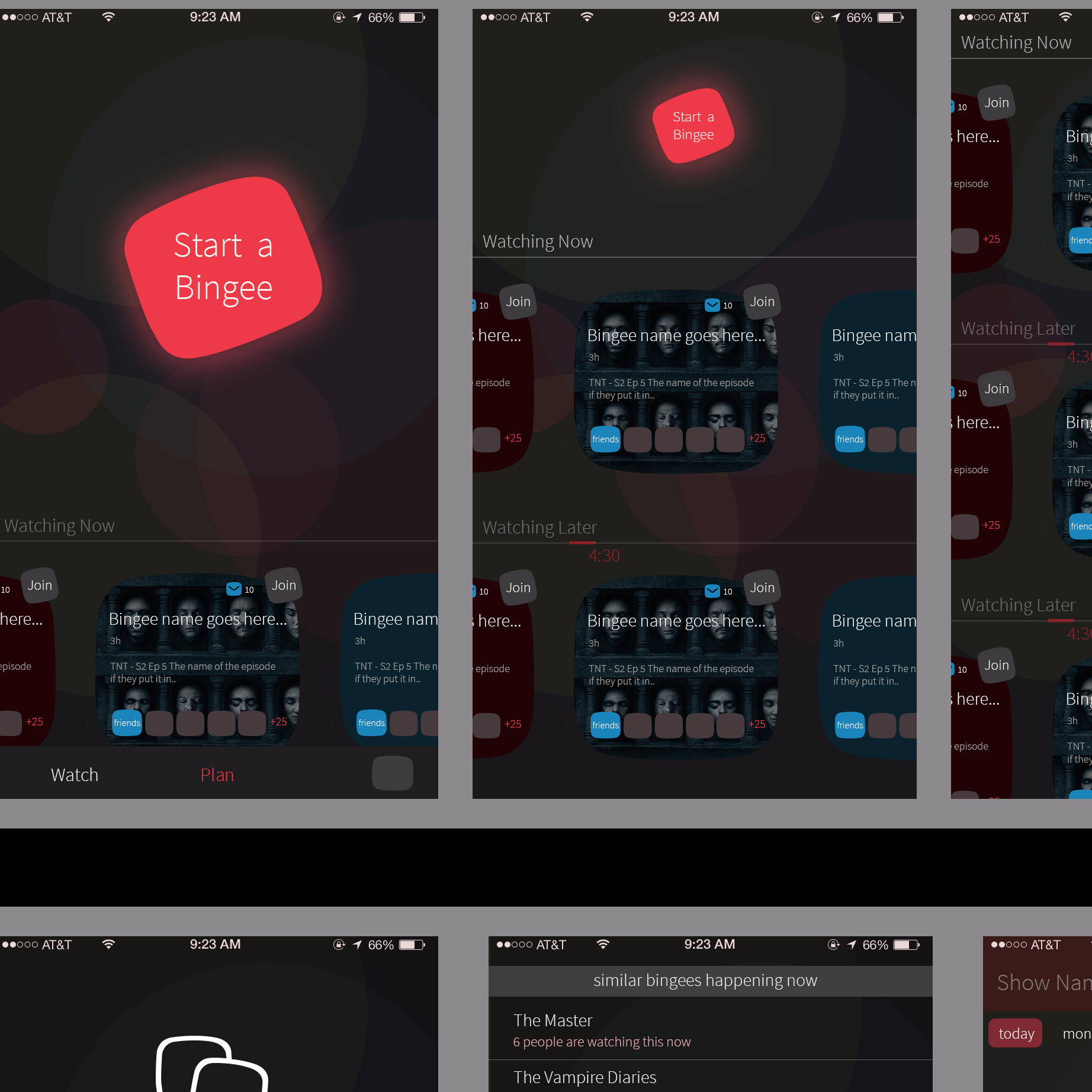Screen dimensions: 1092x1092
Task: Join faces card under middle screen Watching Now
Action: click(x=762, y=301)
